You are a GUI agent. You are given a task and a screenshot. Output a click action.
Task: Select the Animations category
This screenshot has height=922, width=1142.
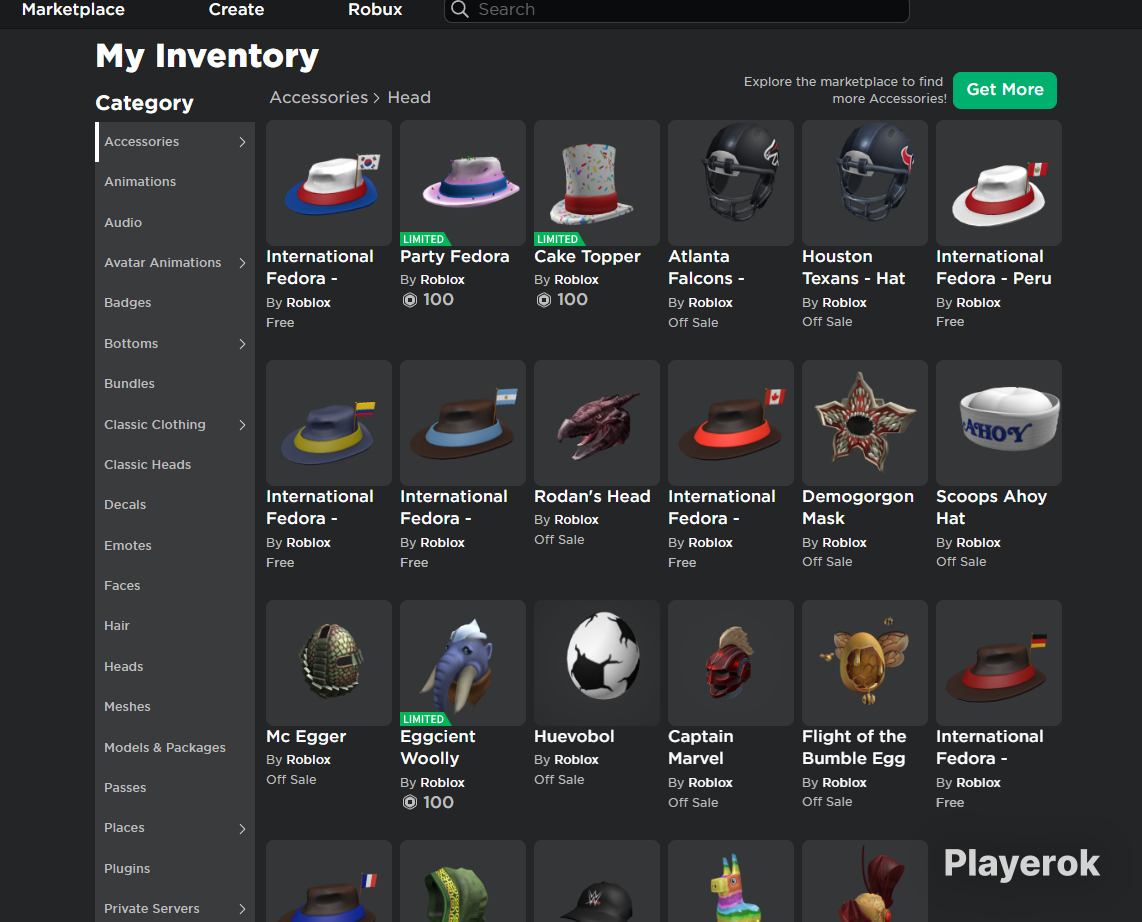140,182
